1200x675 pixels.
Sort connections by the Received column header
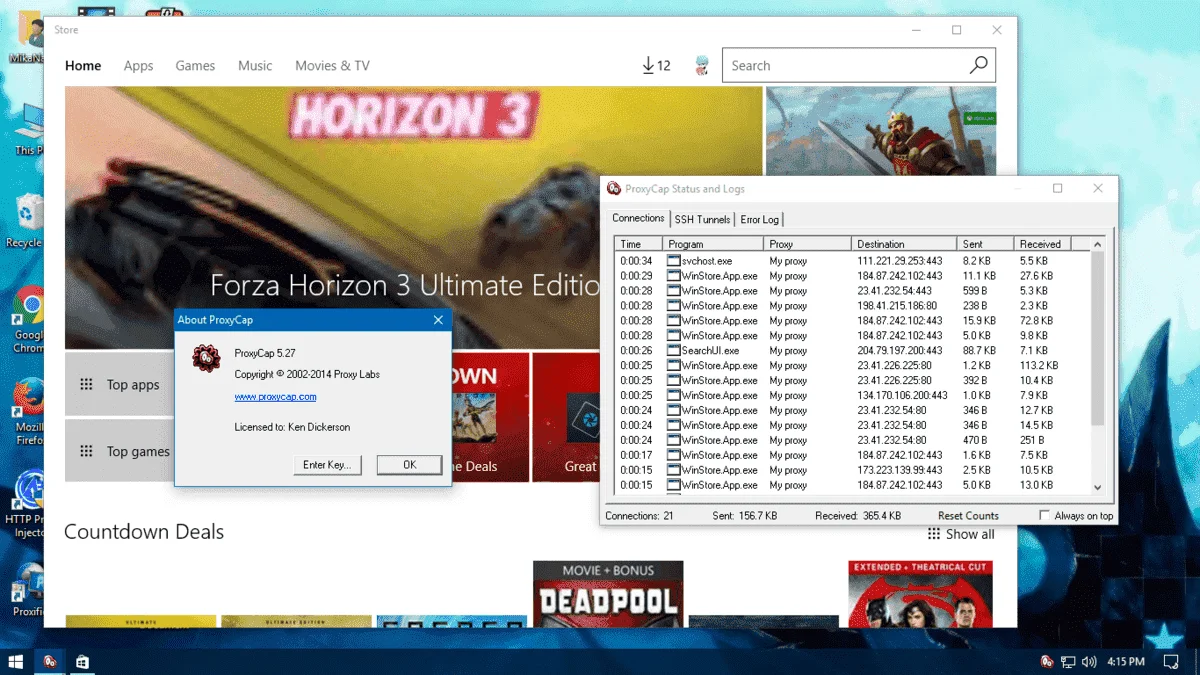[x=1042, y=244]
